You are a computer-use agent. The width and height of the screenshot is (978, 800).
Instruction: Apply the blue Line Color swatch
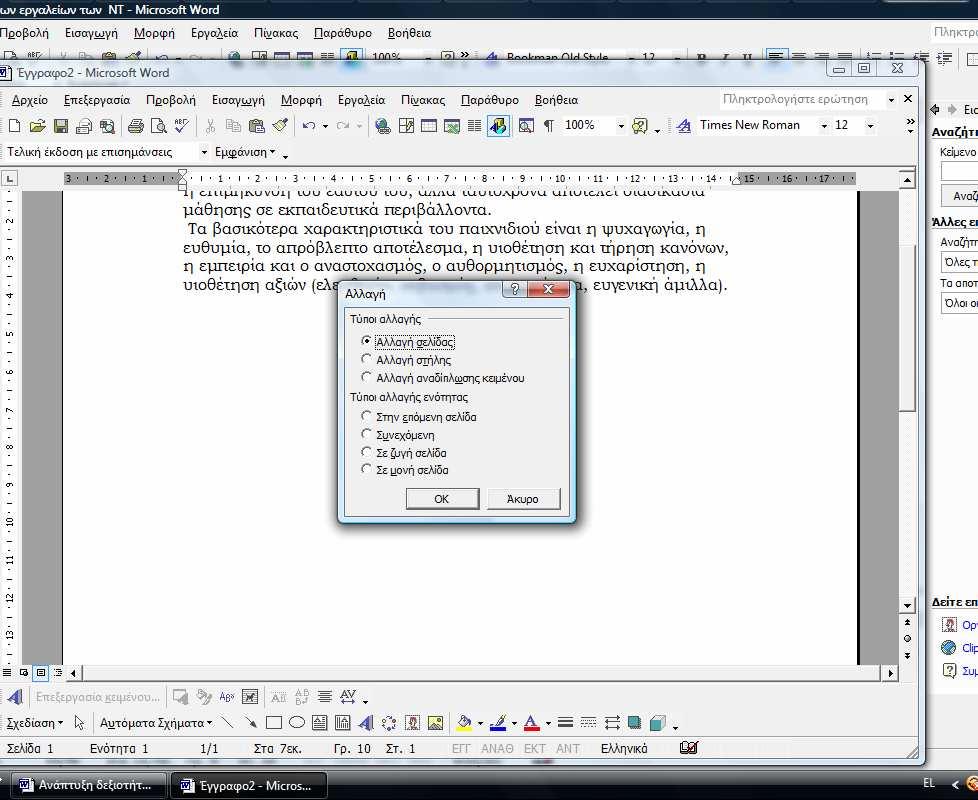[x=498, y=723]
